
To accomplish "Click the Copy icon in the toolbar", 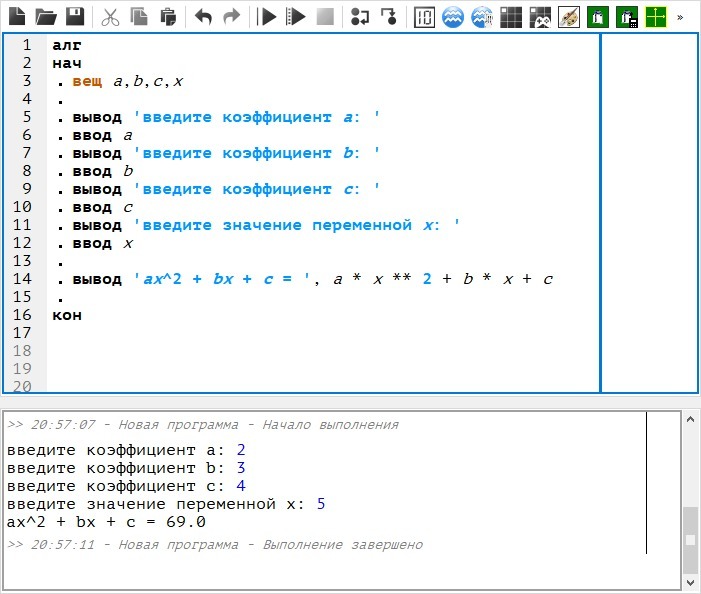I will [138, 16].
